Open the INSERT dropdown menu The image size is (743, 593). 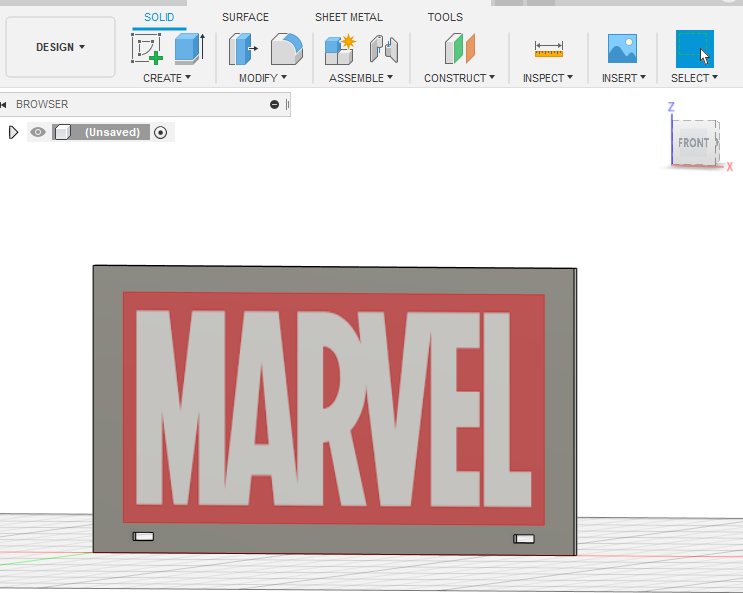click(x=624, y=78)
